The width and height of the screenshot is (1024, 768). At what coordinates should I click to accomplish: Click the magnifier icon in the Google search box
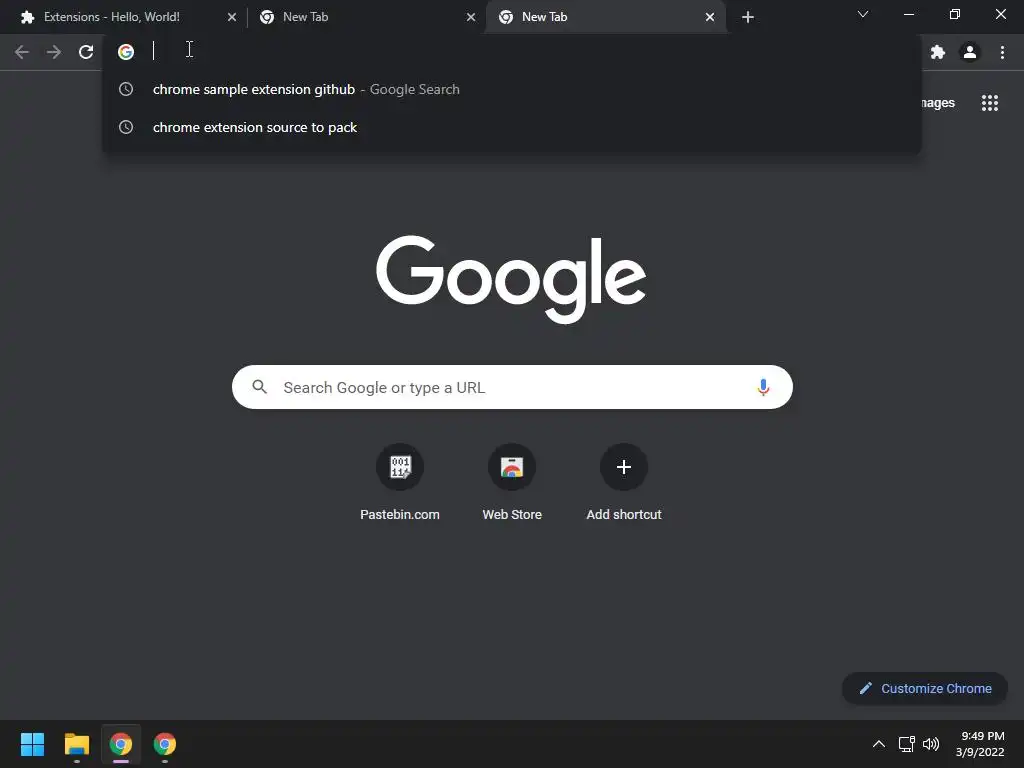(259, 387)
